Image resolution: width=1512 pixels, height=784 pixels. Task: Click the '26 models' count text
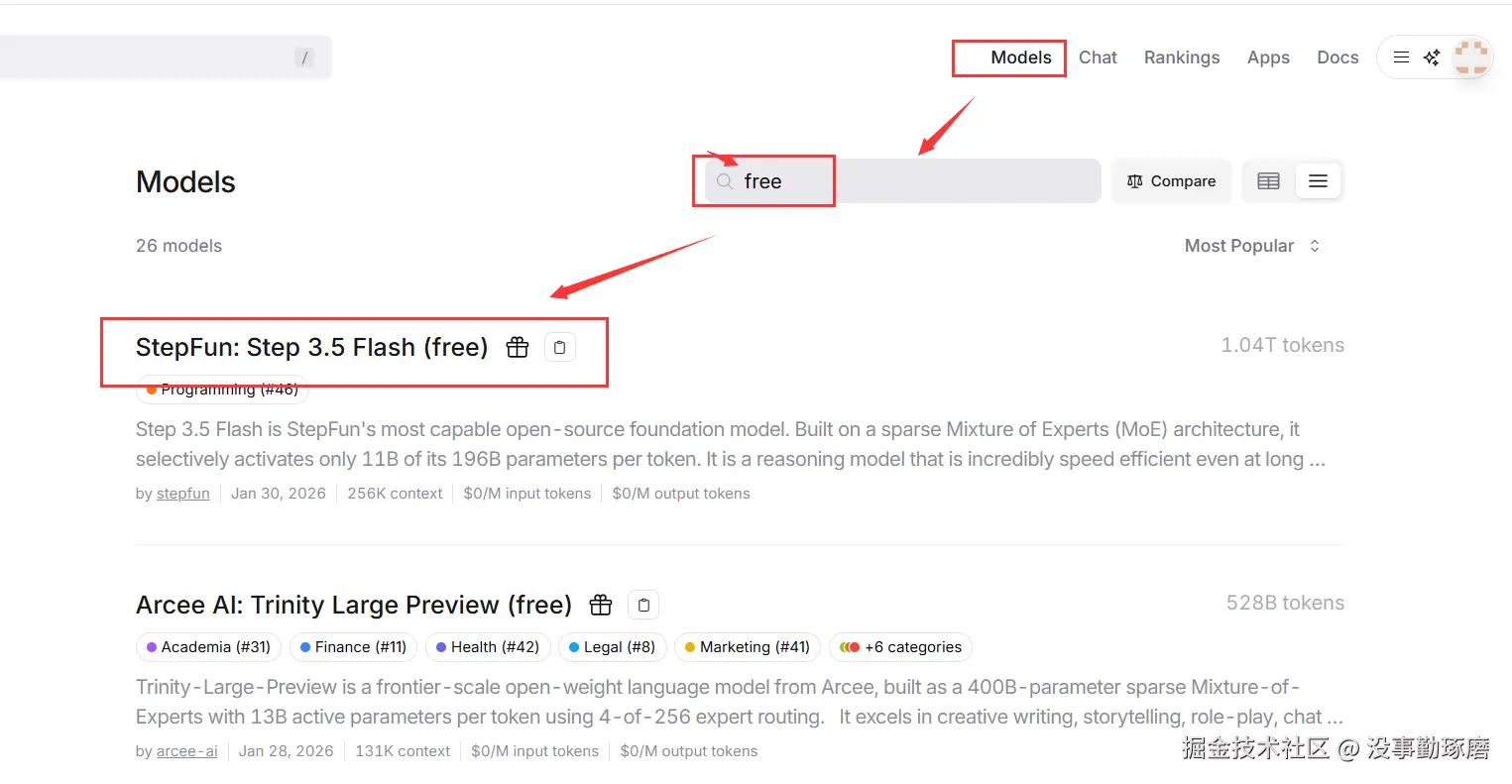[178, 246]
